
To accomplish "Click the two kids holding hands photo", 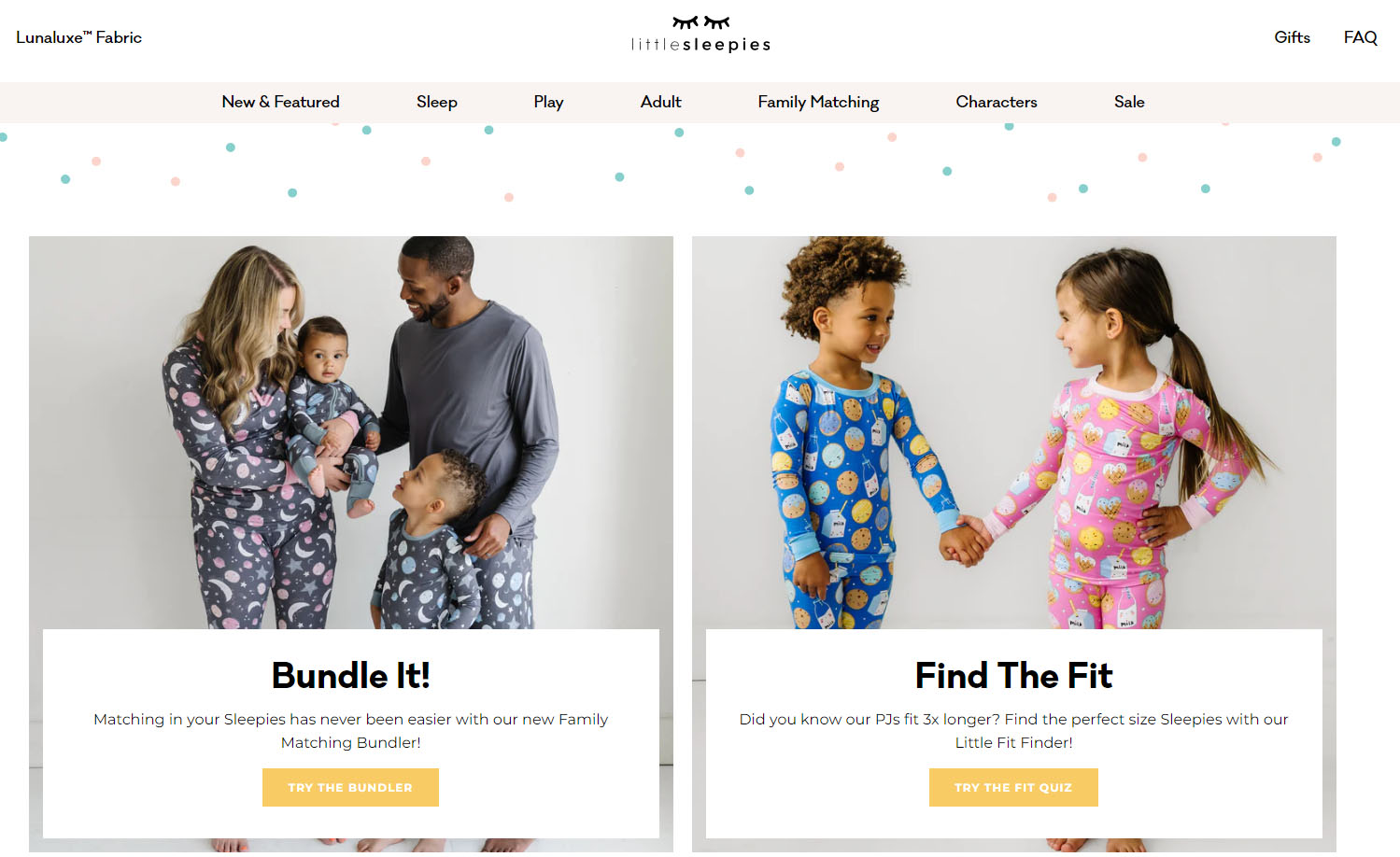I will [x=1014, y=432].
